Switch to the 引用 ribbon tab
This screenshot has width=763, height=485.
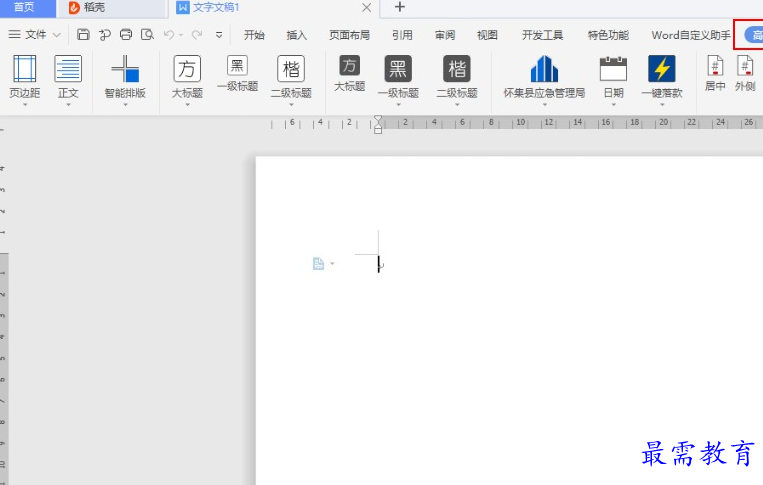(x=402, y=35)
